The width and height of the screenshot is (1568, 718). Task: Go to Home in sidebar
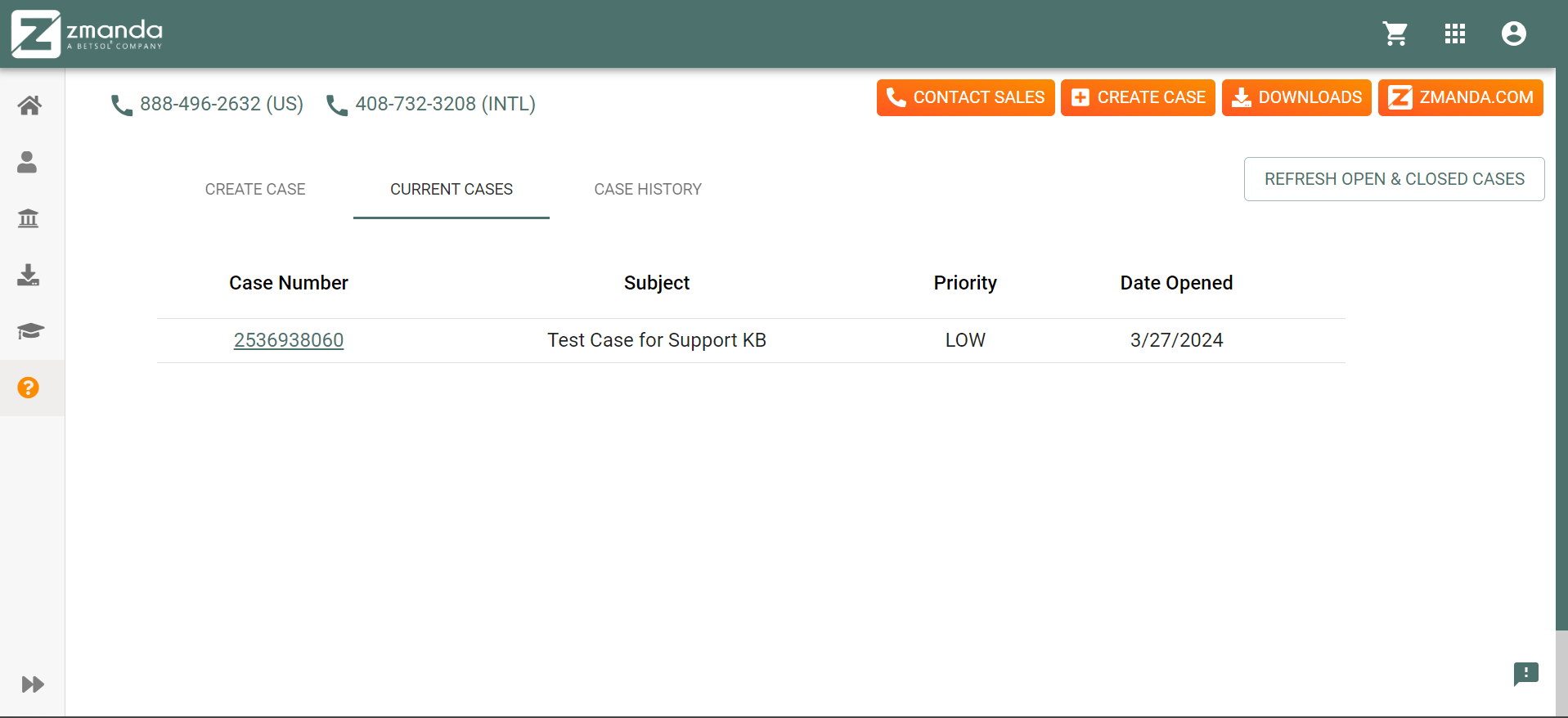pos(29,105)
